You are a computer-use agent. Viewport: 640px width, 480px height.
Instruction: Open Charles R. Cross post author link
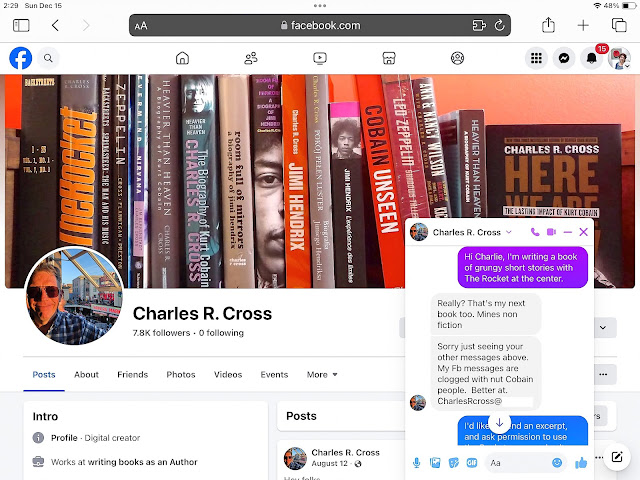tap(345, 452)
